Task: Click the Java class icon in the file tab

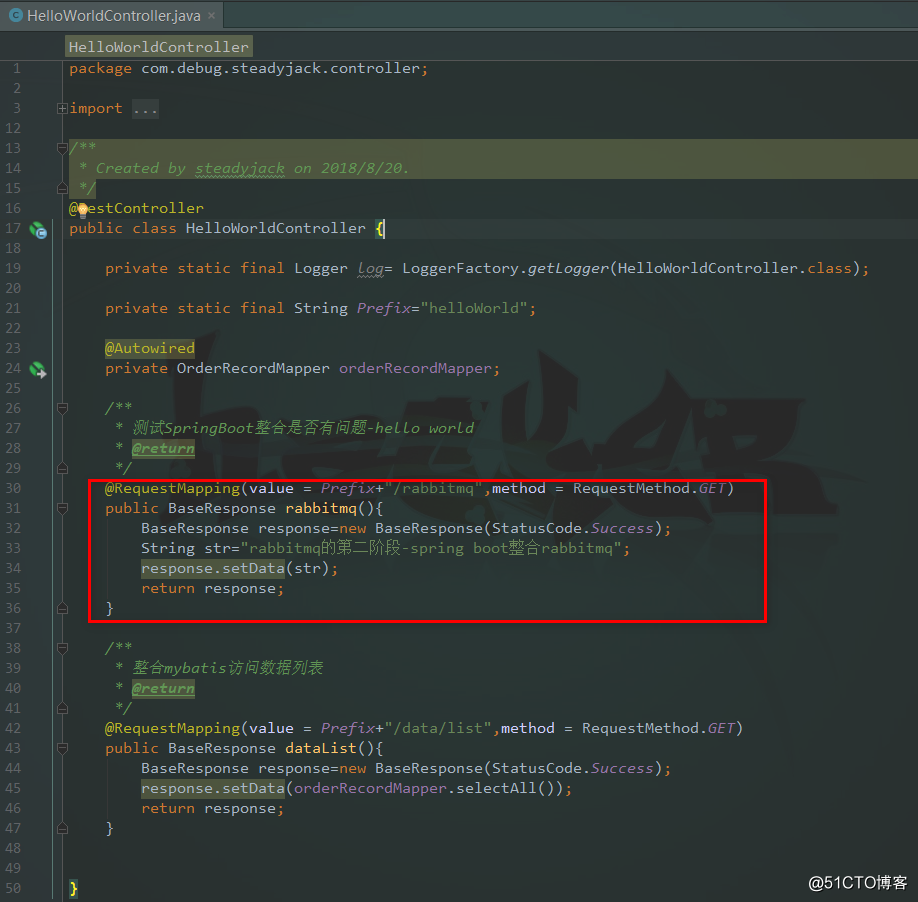Action: (x=16, y=16)
